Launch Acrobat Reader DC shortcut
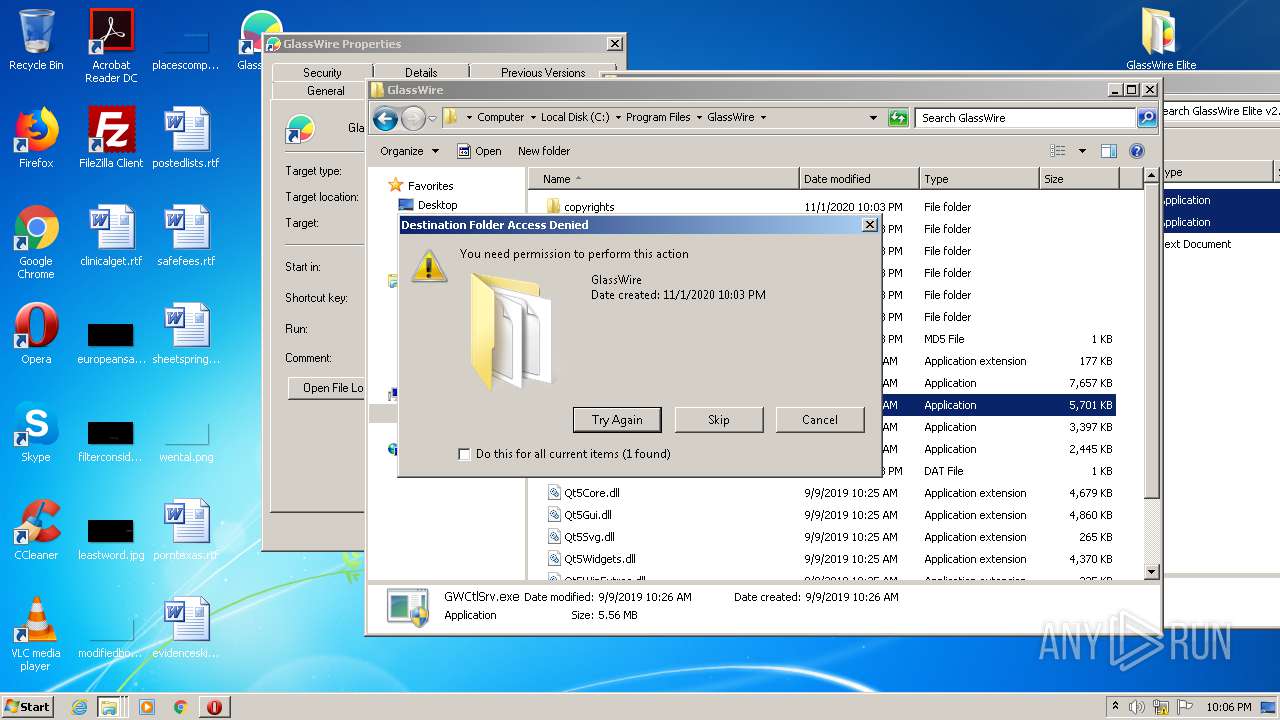This screenshot has width=1280, height=720. click(111, 46)
